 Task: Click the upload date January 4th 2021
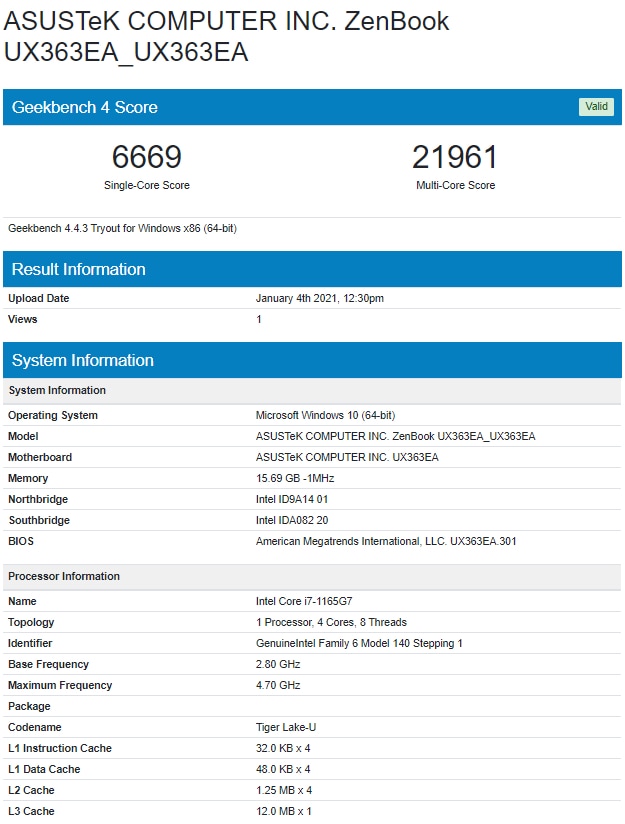tap(320, 298)
